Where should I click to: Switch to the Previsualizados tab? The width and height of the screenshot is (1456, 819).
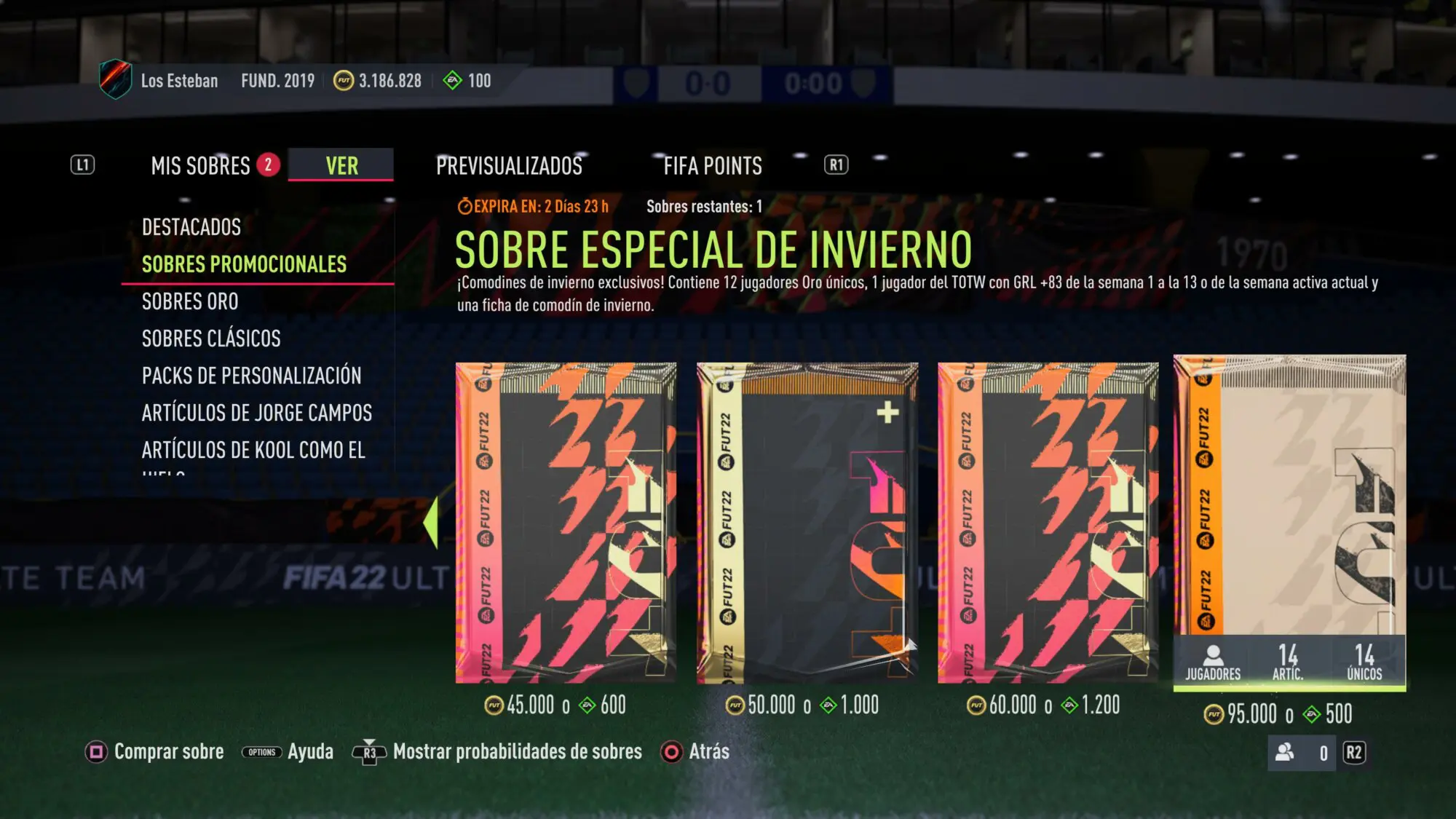click(x=509, y=166)
